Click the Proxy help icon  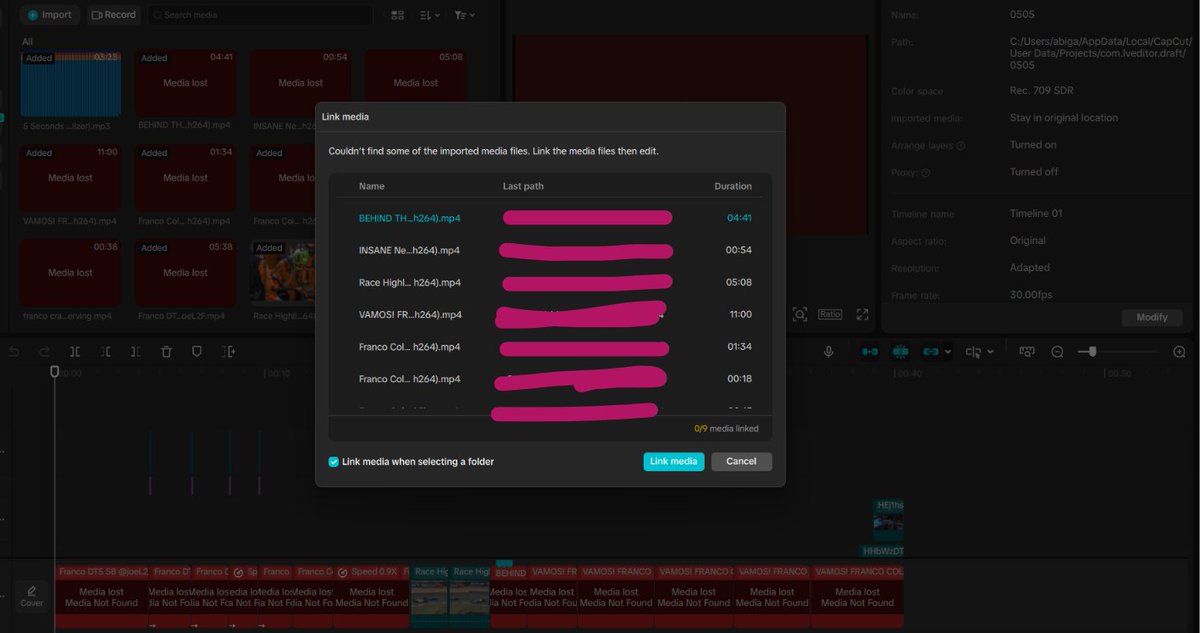925,173
